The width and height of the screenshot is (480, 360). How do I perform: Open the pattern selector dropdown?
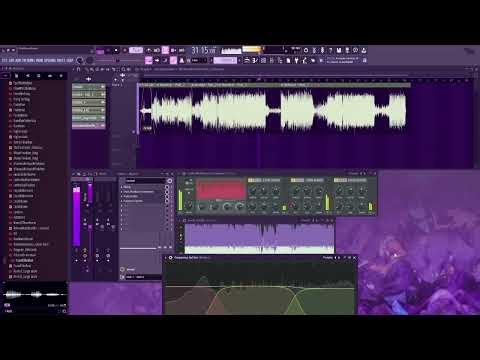[x=225, y=60]
